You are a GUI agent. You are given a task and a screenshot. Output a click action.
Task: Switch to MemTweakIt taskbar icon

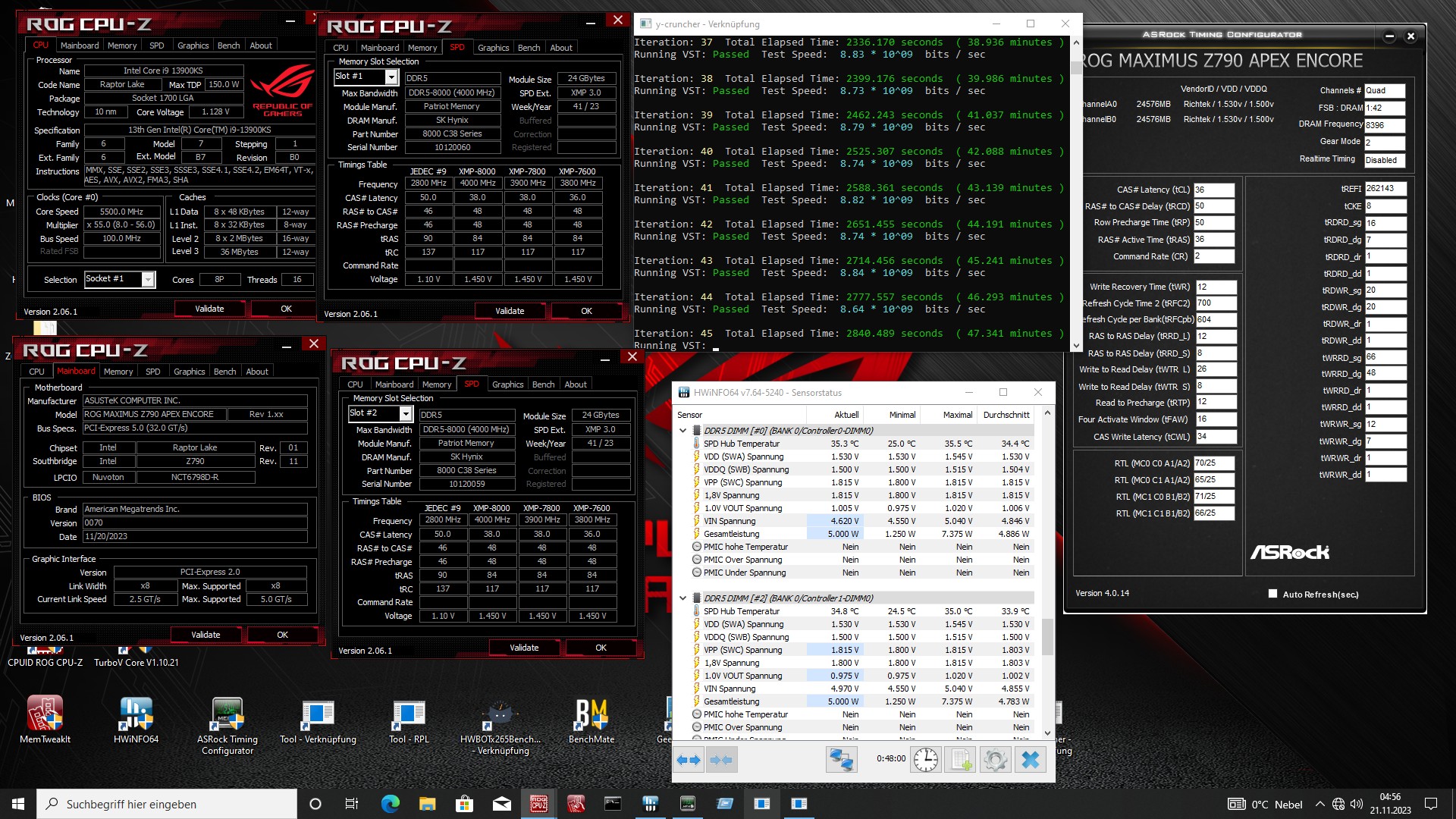pos(576,804)
